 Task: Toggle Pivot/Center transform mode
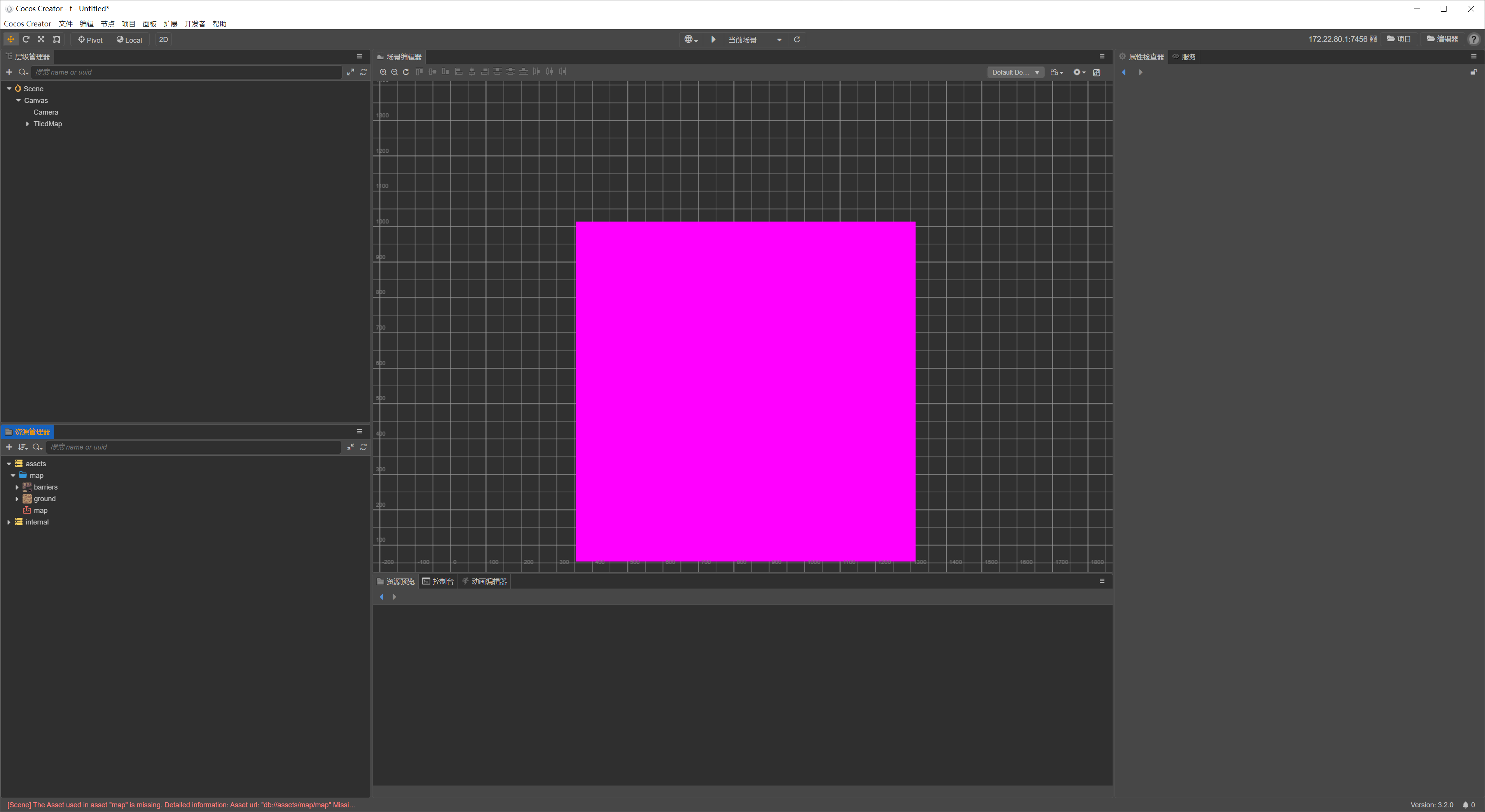click(x=91, y=40)
